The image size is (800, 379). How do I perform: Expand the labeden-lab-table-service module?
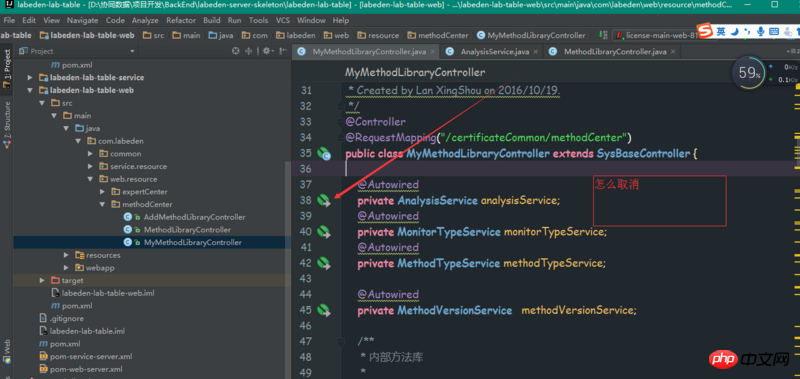pos(30,78)
